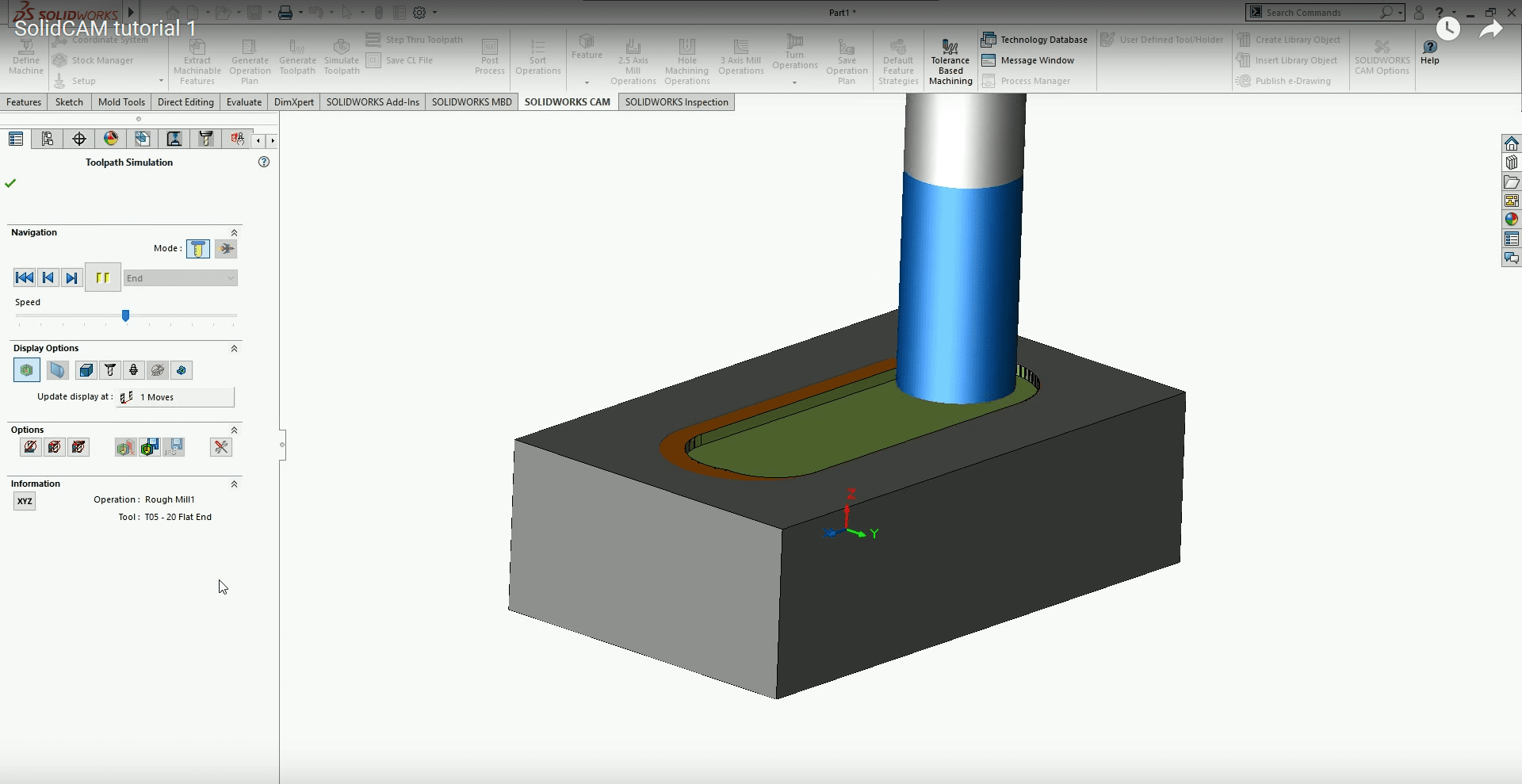Viewport: 1522px width, 784px height.
Task: Jump to simulation start with rewind button
Action: click(25, 277)
